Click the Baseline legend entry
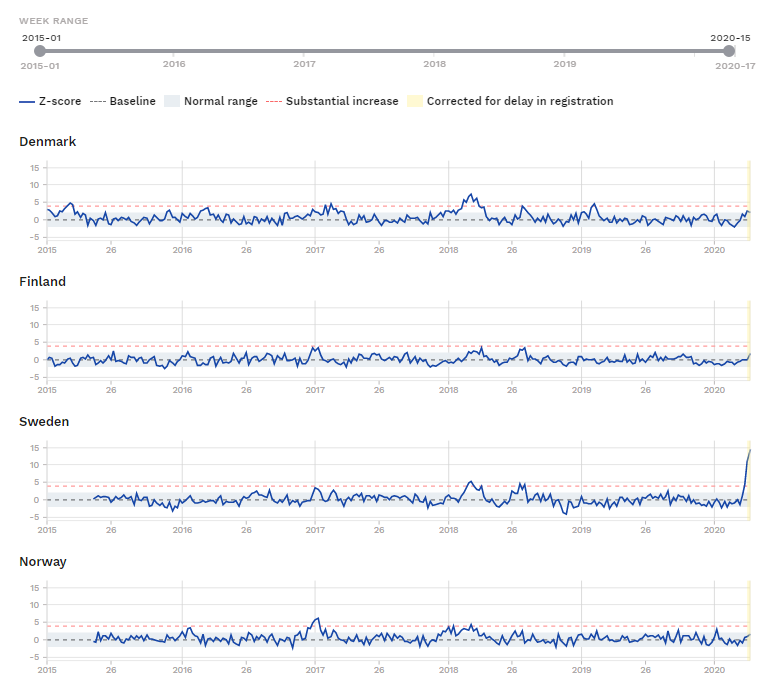Viewport: 772px width, 695px height. 123,101
